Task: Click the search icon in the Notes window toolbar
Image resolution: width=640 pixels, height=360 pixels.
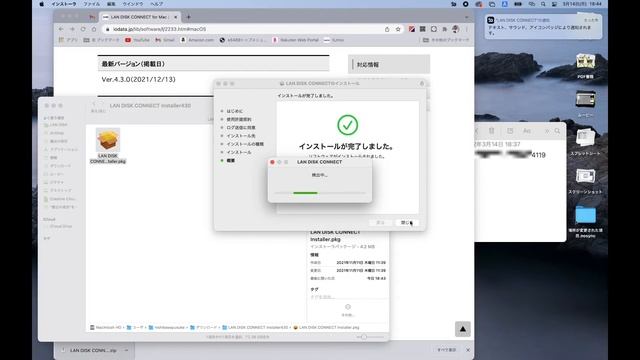Action: click(557, 131)
